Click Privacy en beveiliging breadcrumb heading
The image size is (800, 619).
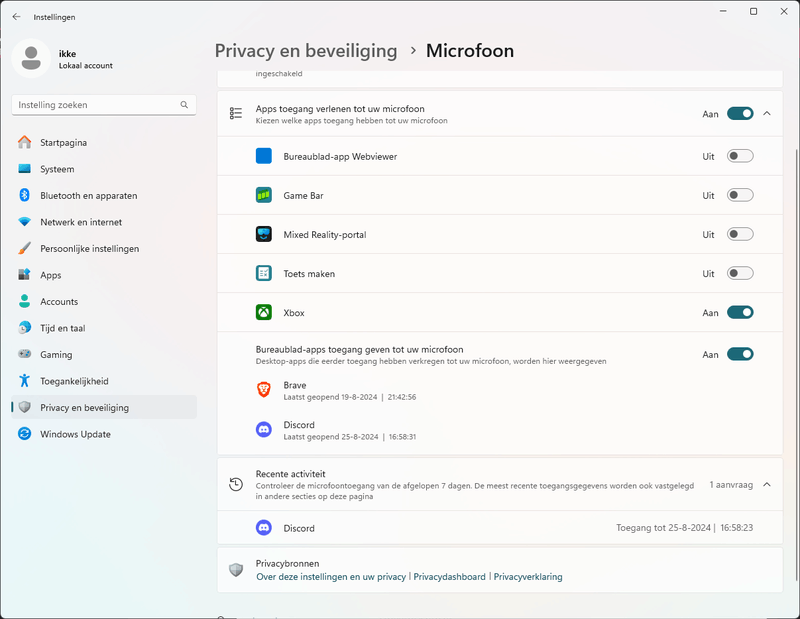(x=306, y=51)
